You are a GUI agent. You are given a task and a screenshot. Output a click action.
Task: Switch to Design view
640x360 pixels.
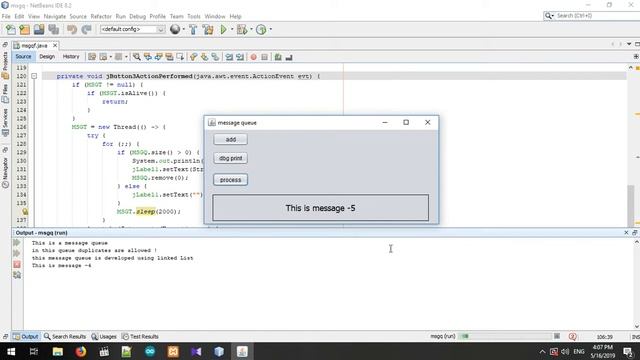pos(47,57)
